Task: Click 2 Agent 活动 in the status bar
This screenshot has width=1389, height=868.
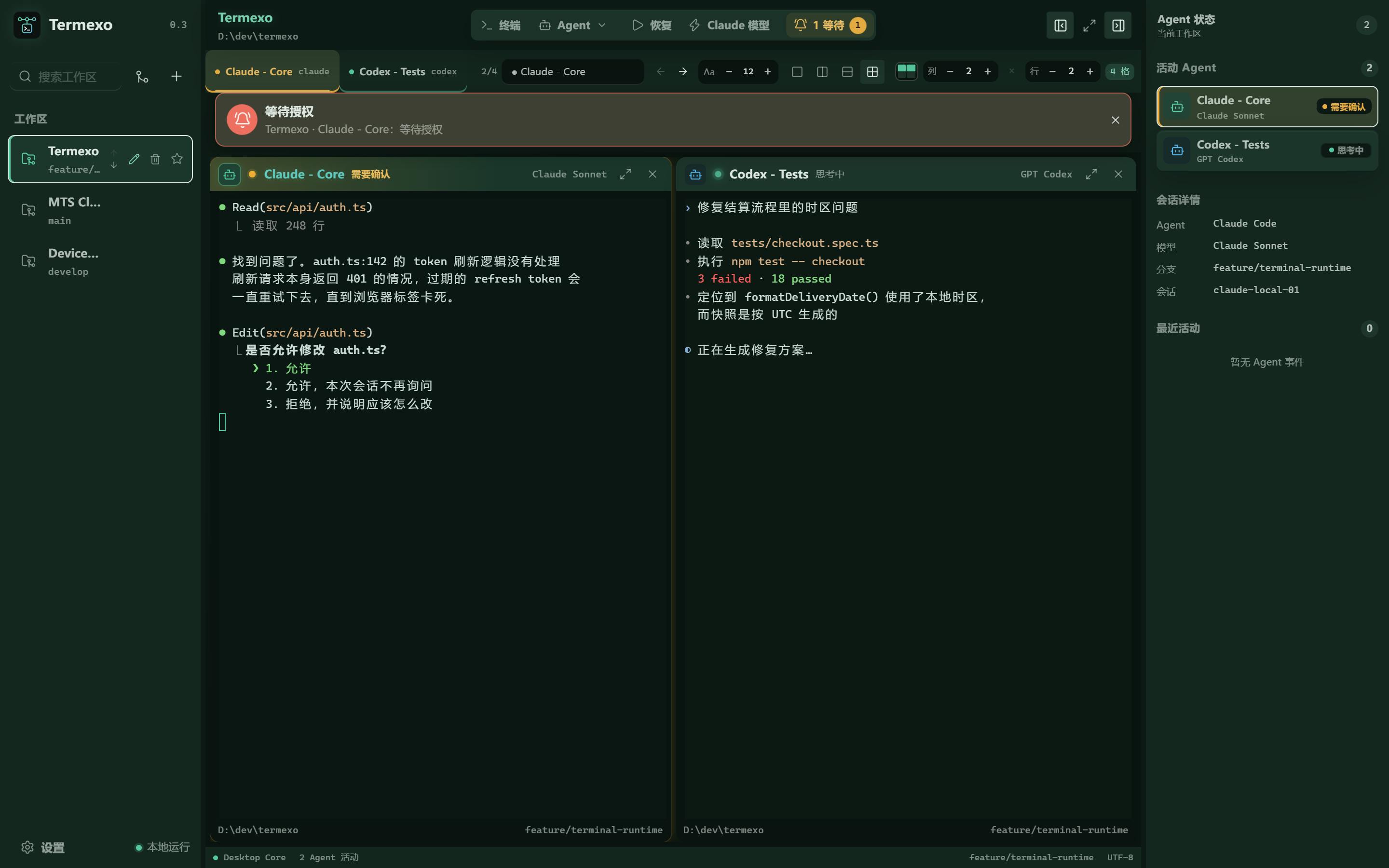Action: (x=329, y=857)
